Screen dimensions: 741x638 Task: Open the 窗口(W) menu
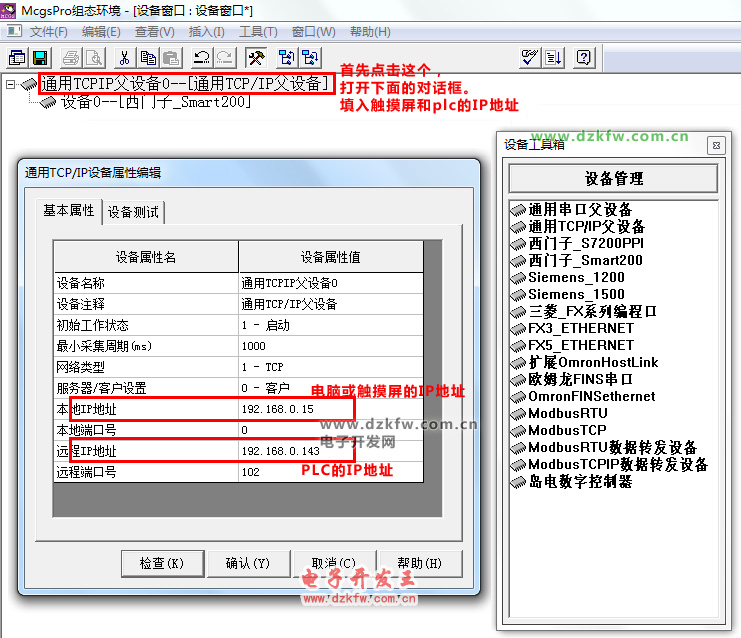point(313,32)
